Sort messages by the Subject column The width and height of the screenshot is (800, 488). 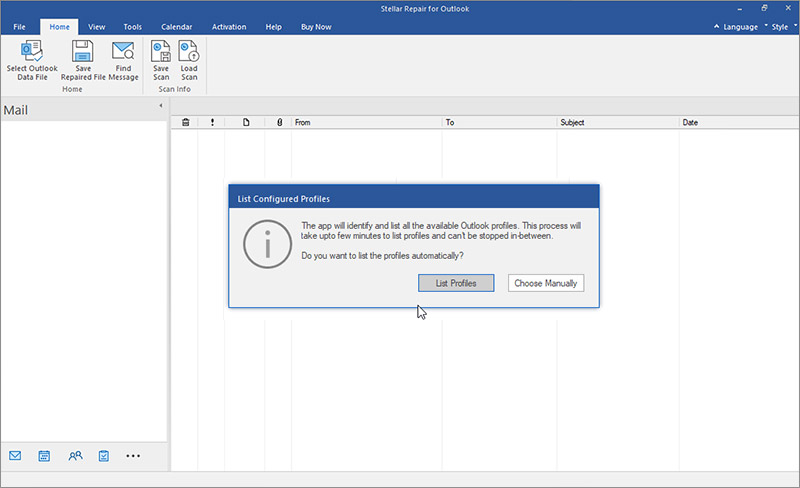618,123
